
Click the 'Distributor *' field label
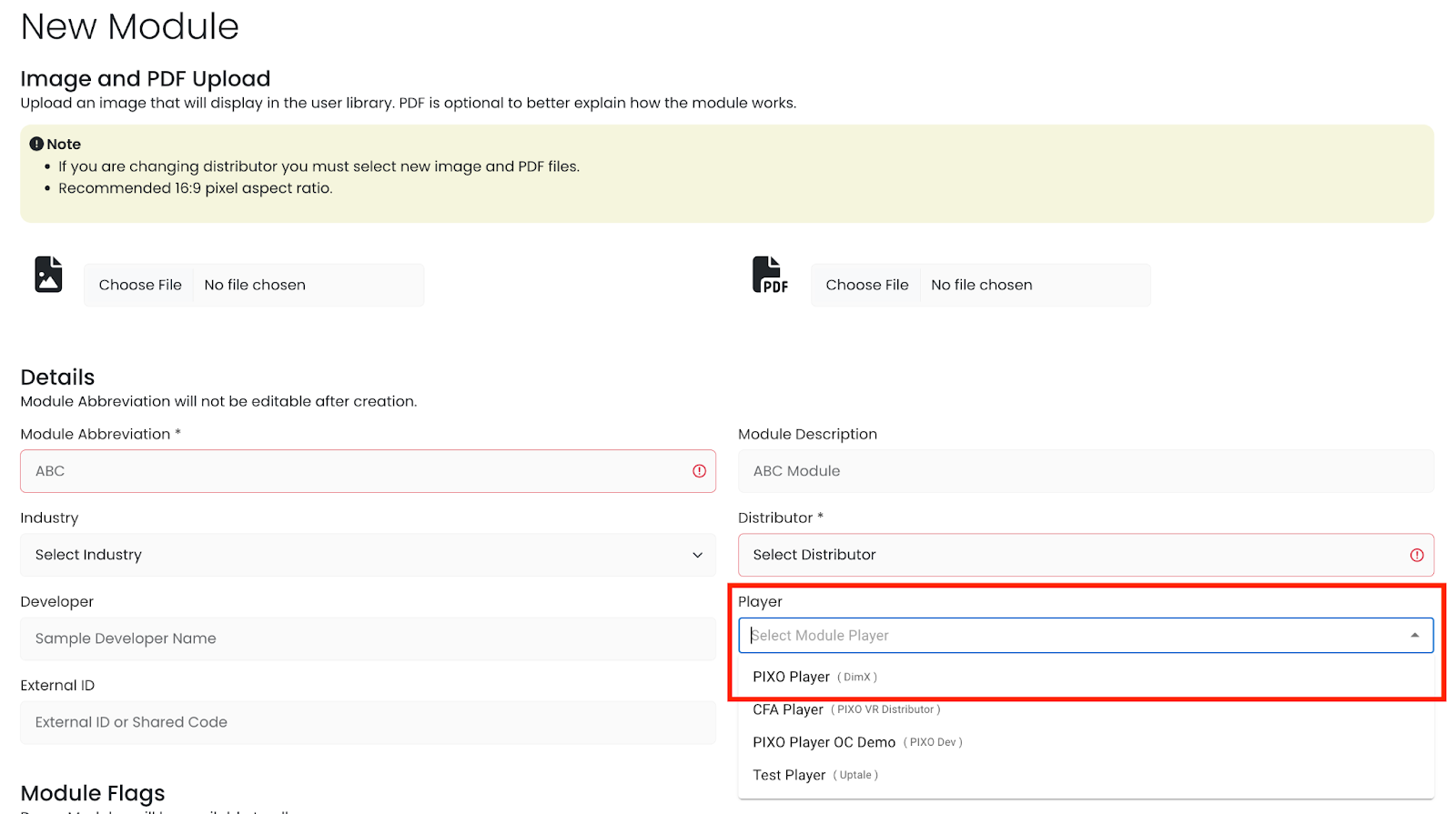pos(781,518)
